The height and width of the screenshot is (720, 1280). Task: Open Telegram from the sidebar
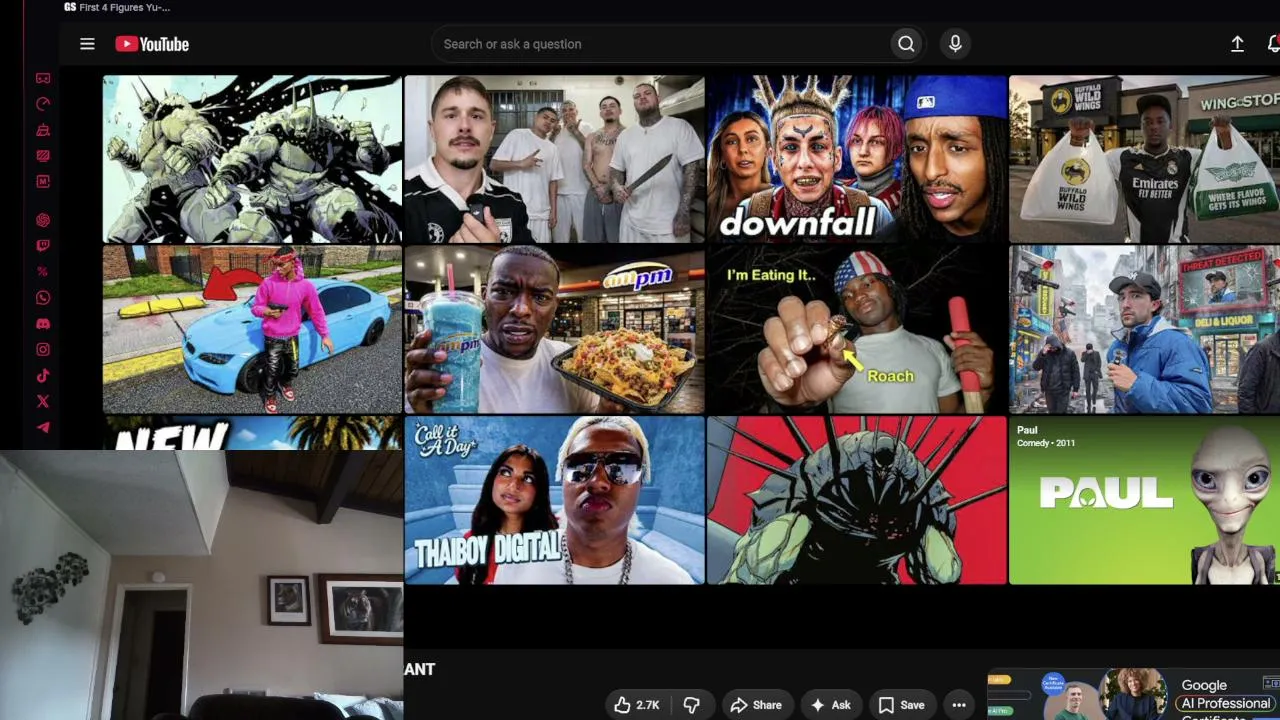pos(43,428)
